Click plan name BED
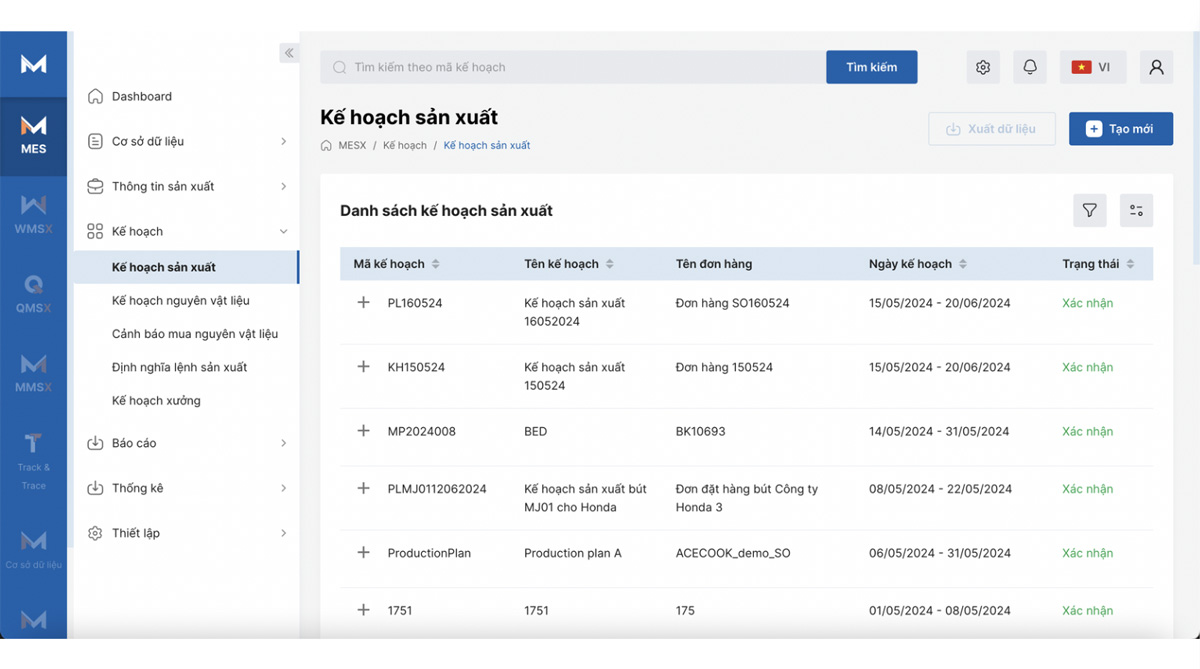This screenshot has height=669, width=1200. tap(536, 431)
